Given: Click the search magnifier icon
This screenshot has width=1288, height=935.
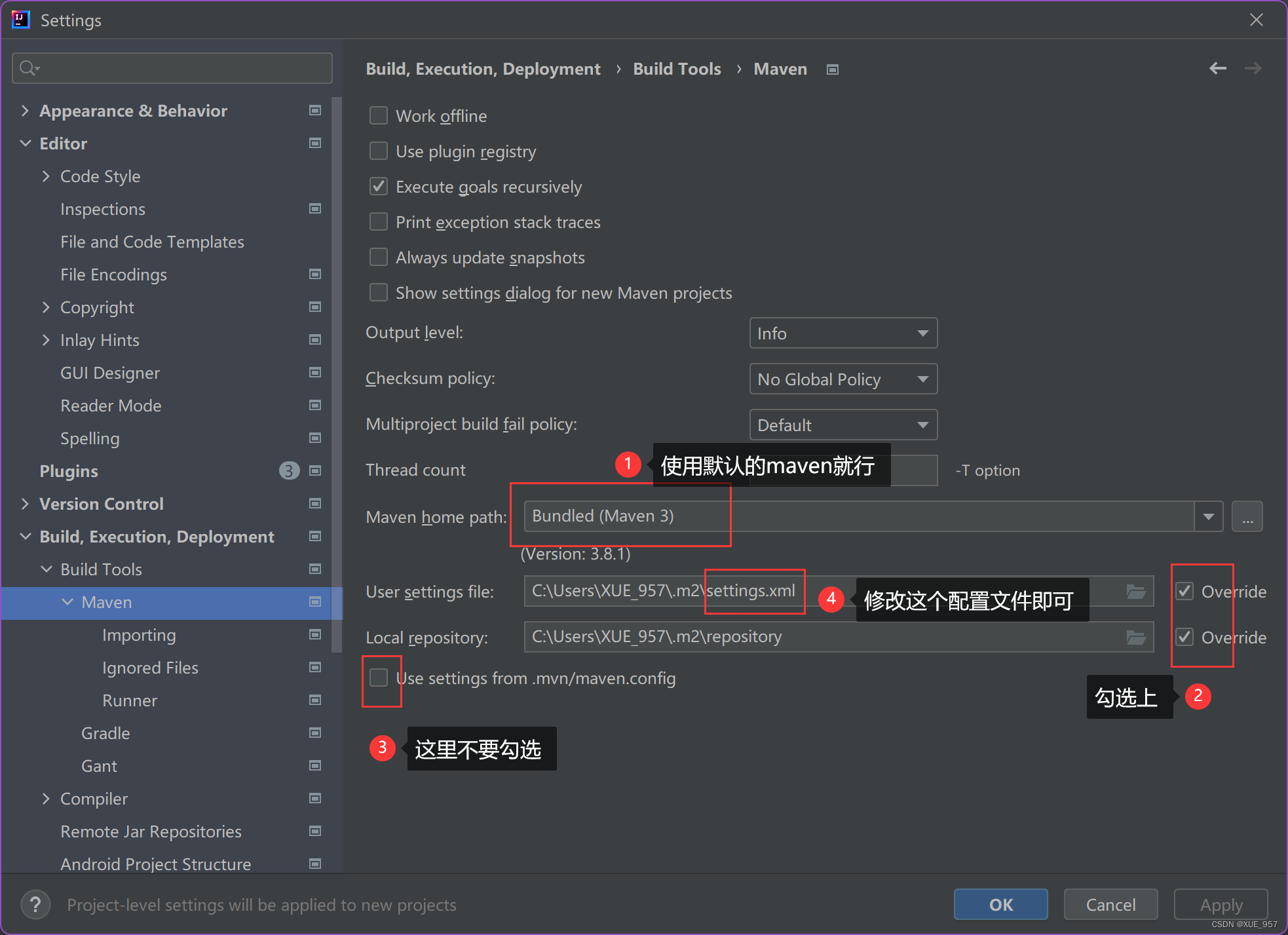Looking at the screenshot, I should [29, 67].
